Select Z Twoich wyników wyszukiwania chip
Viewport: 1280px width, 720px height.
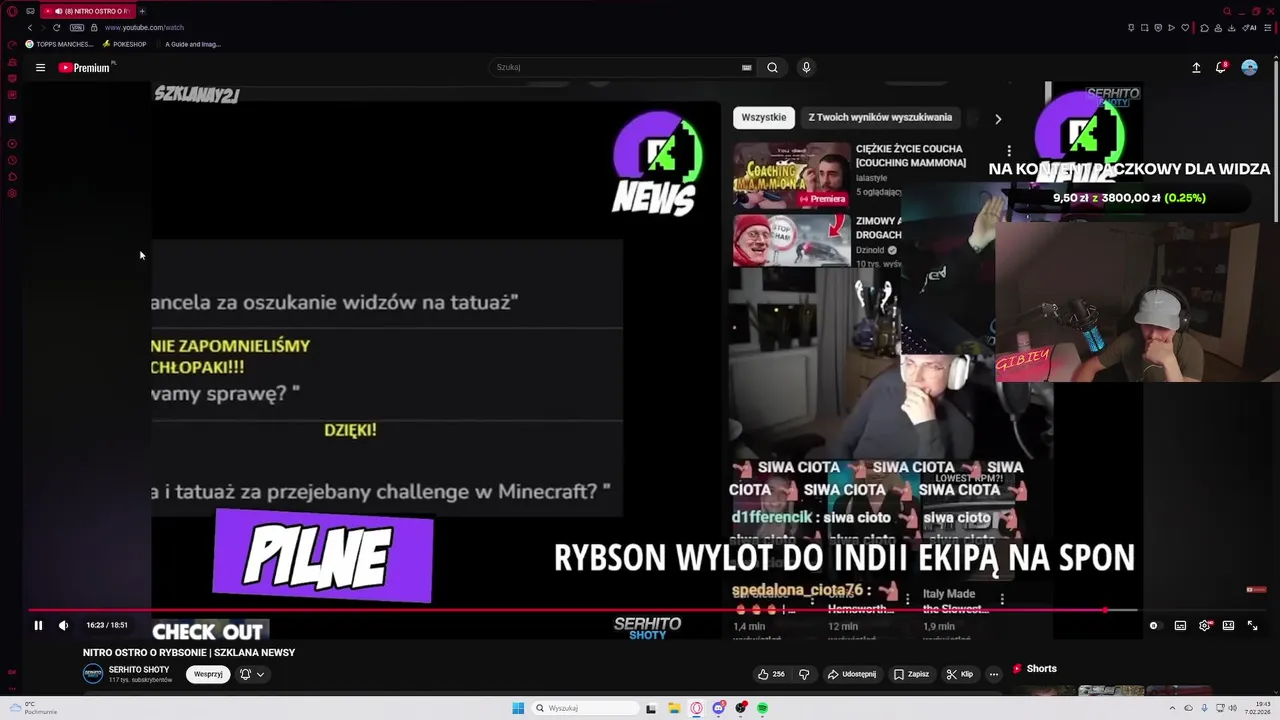pyautogui.click(x=880, y=117)
